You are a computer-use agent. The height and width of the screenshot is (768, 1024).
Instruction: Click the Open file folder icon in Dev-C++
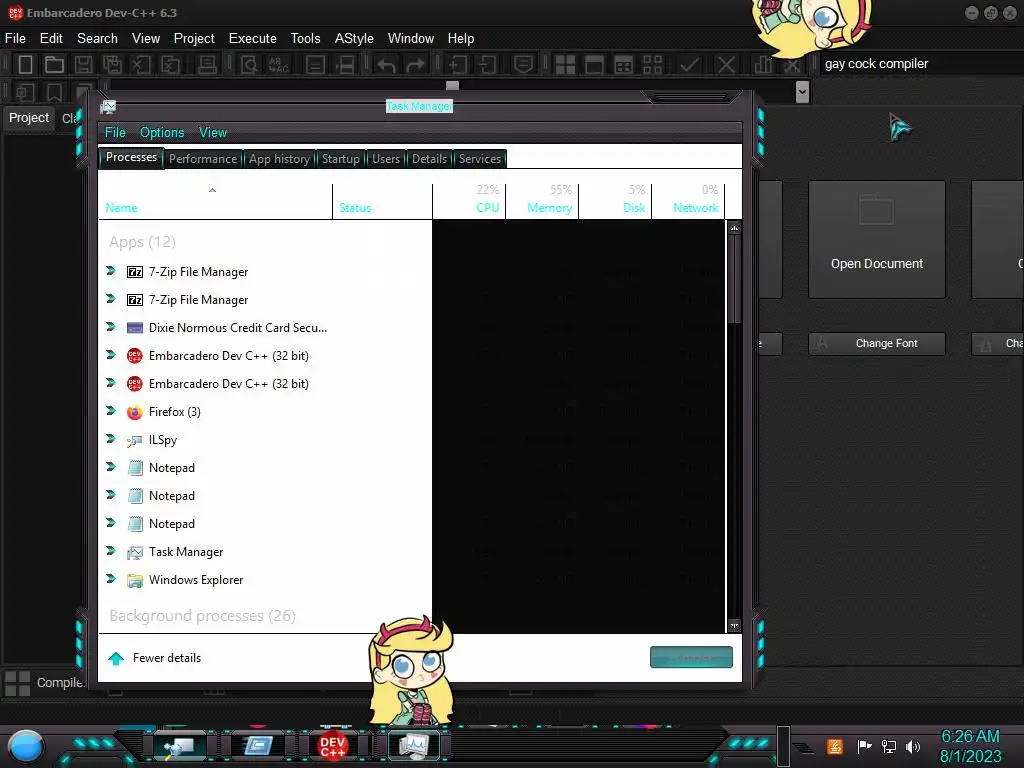point(54,65)
